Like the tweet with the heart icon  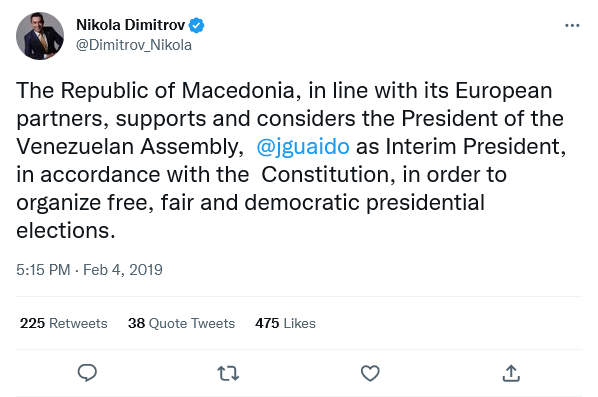click(x=370, y=373)
